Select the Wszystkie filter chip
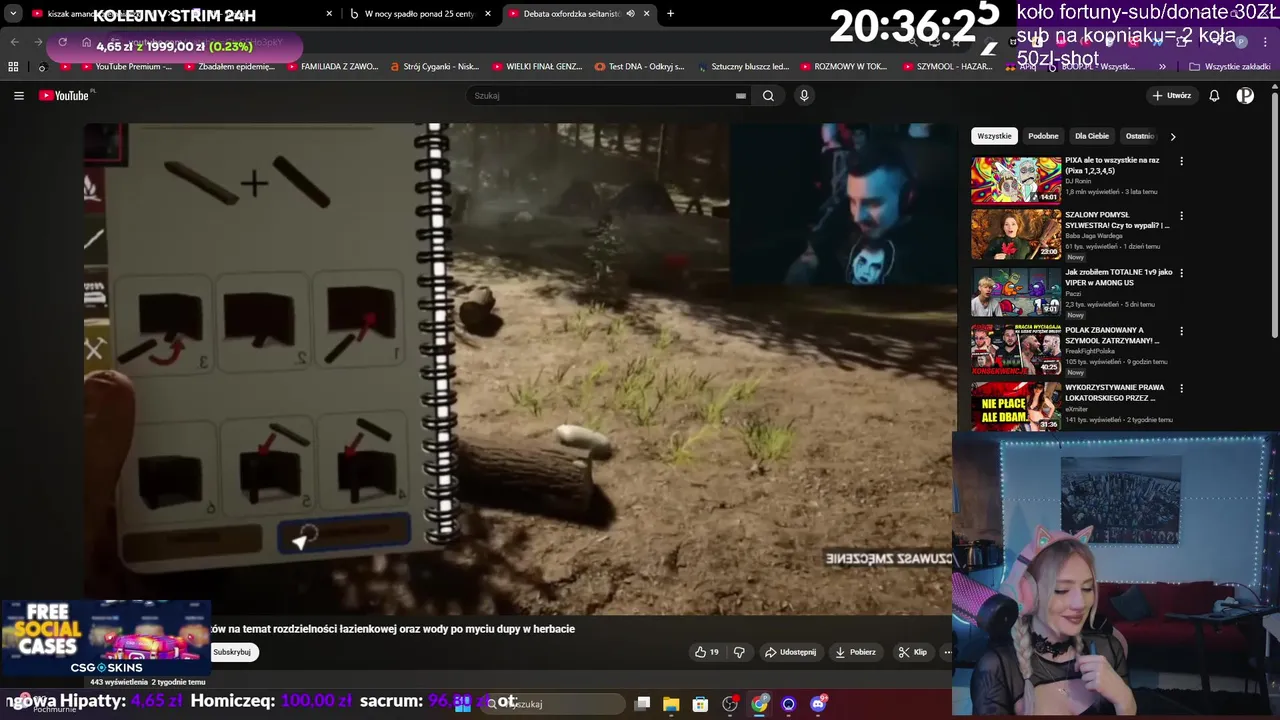This screenshot has width=1280, height=720. (994, 136)
